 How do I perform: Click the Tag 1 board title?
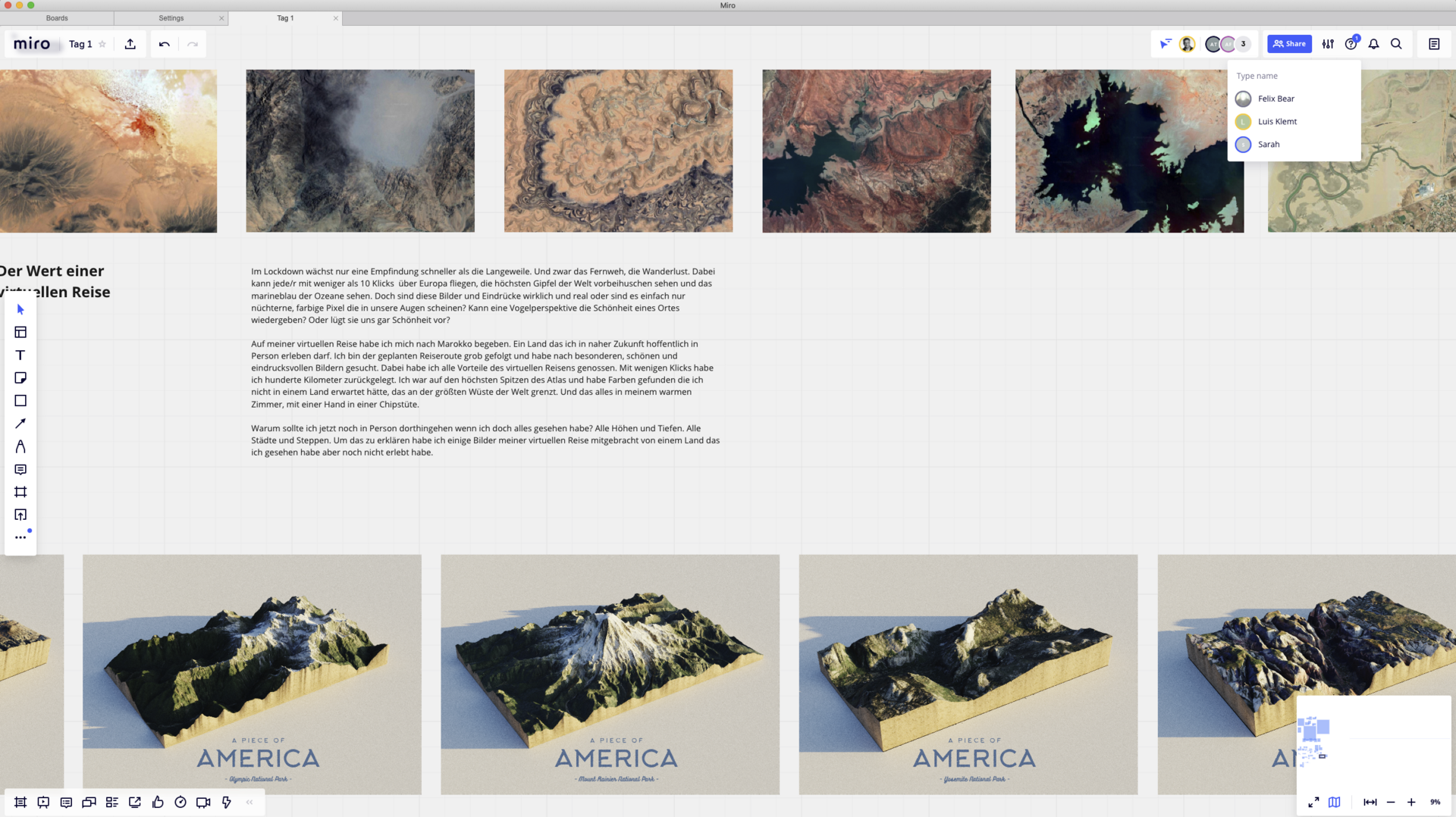coord(80,44)
